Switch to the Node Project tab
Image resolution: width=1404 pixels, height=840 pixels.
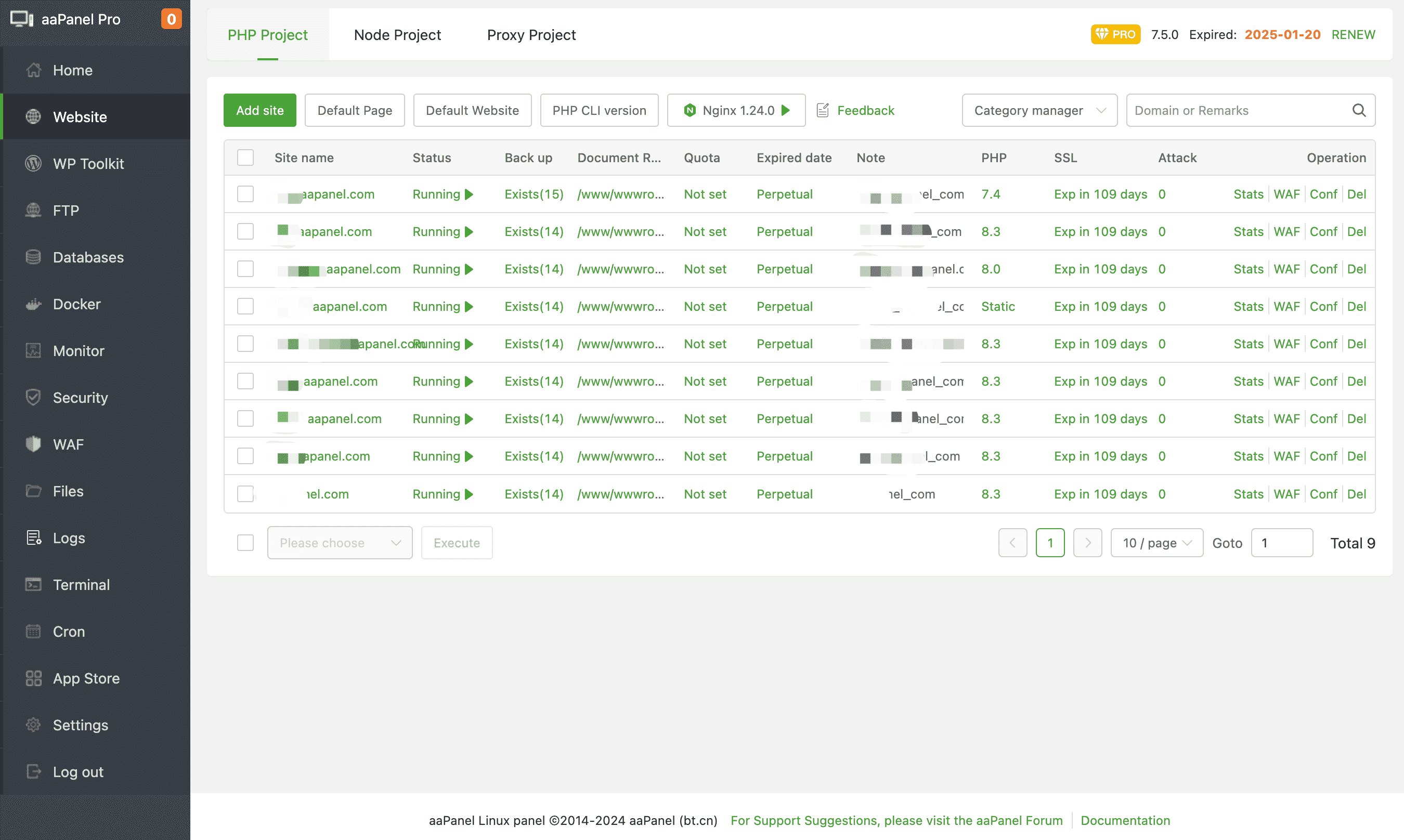coord(397,35)
